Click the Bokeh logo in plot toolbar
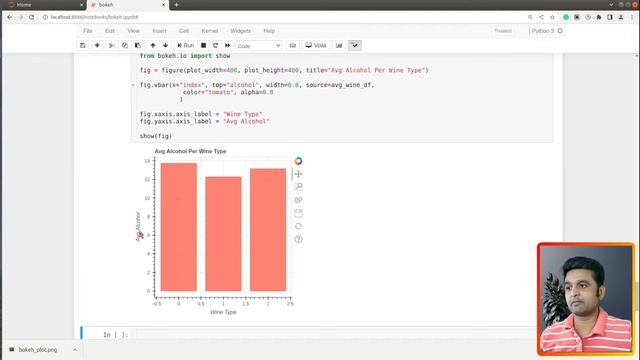 click(x=298, y=161)
